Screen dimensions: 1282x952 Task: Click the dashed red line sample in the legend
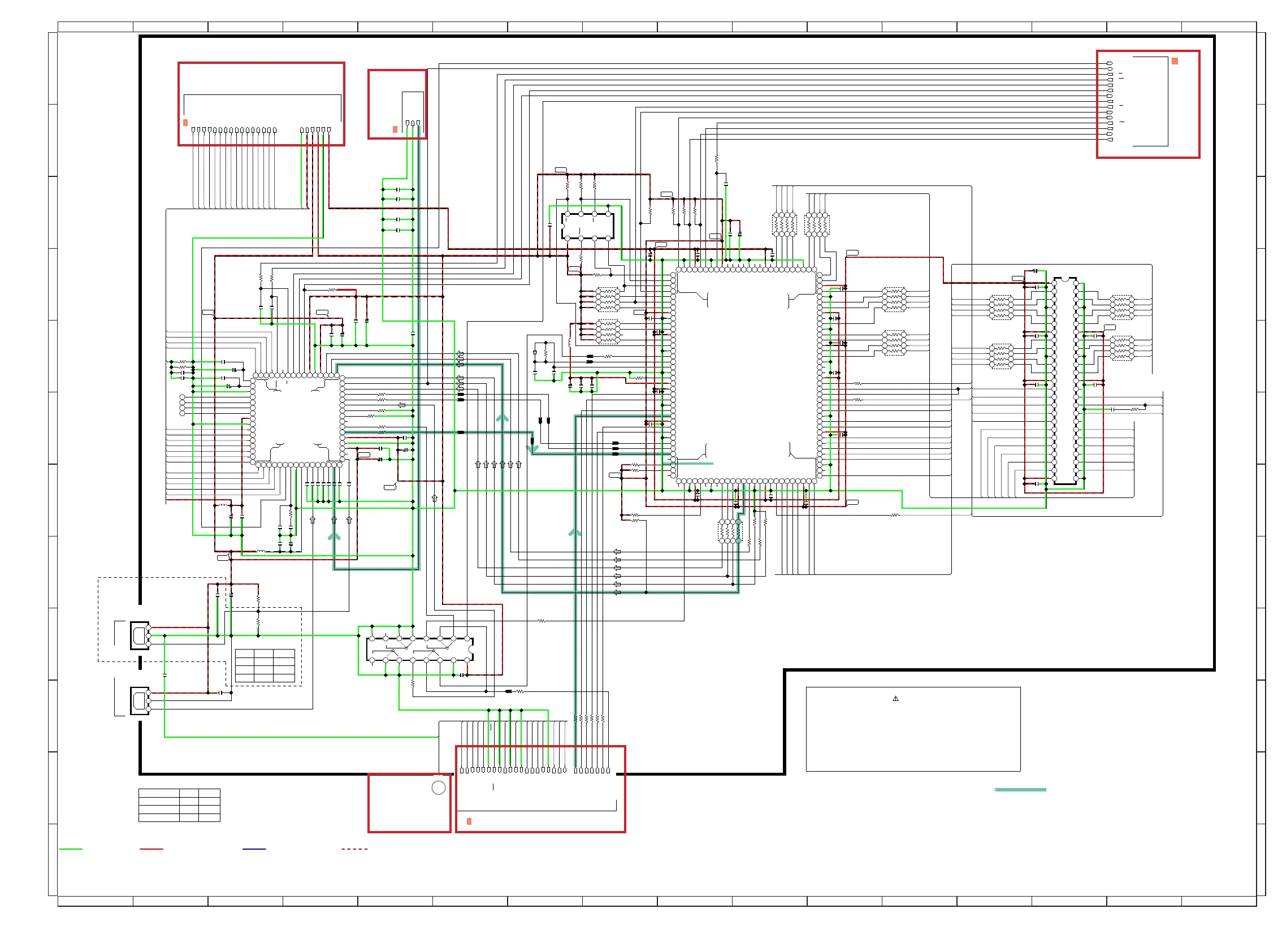coord(354,849)
